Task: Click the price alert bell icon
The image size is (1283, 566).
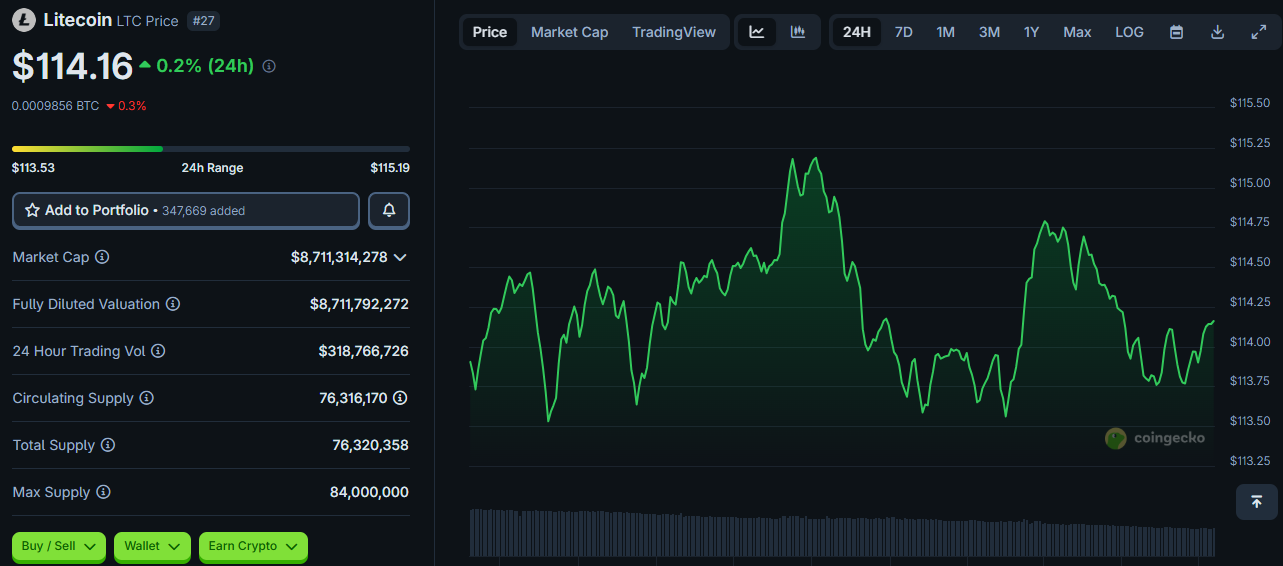Action: [x=389, y=211]
